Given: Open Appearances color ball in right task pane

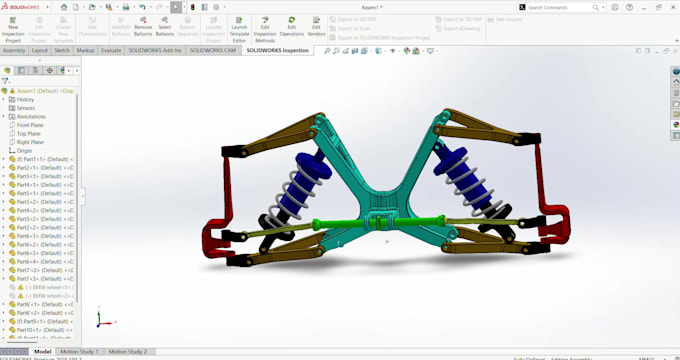Looking at the screenshot, I should click(x=676, y=125).
